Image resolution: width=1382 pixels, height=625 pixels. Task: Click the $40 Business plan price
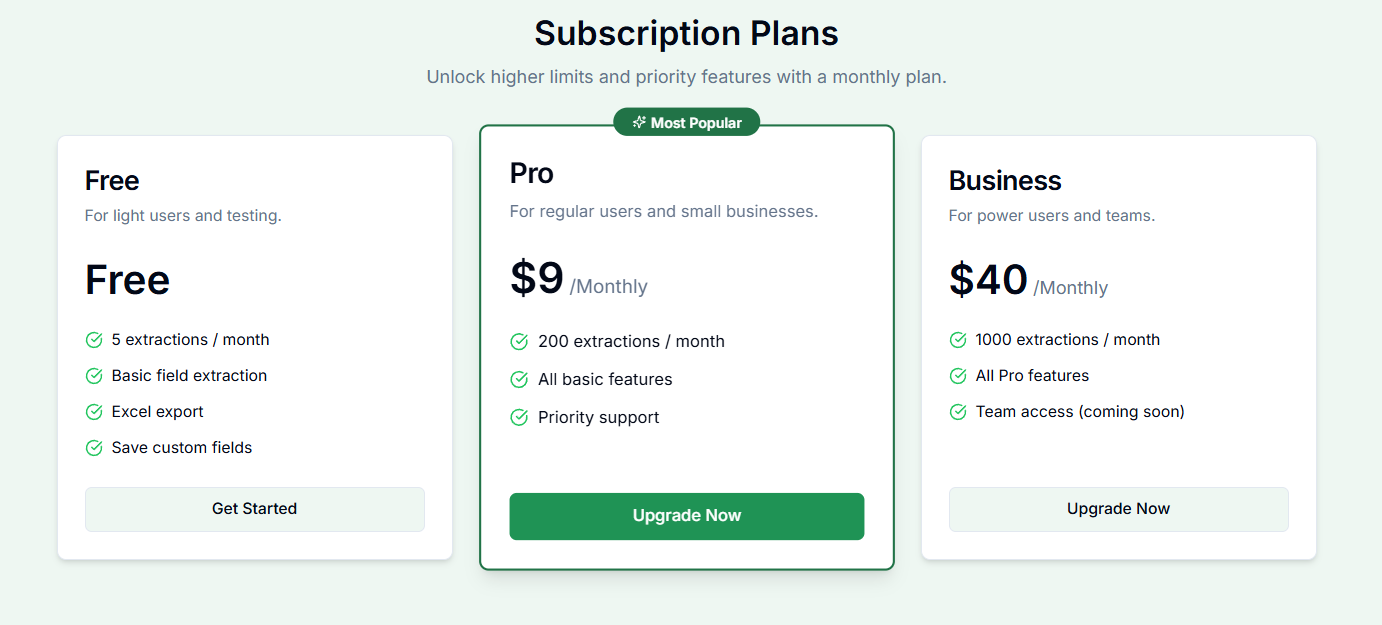(988, 280)
